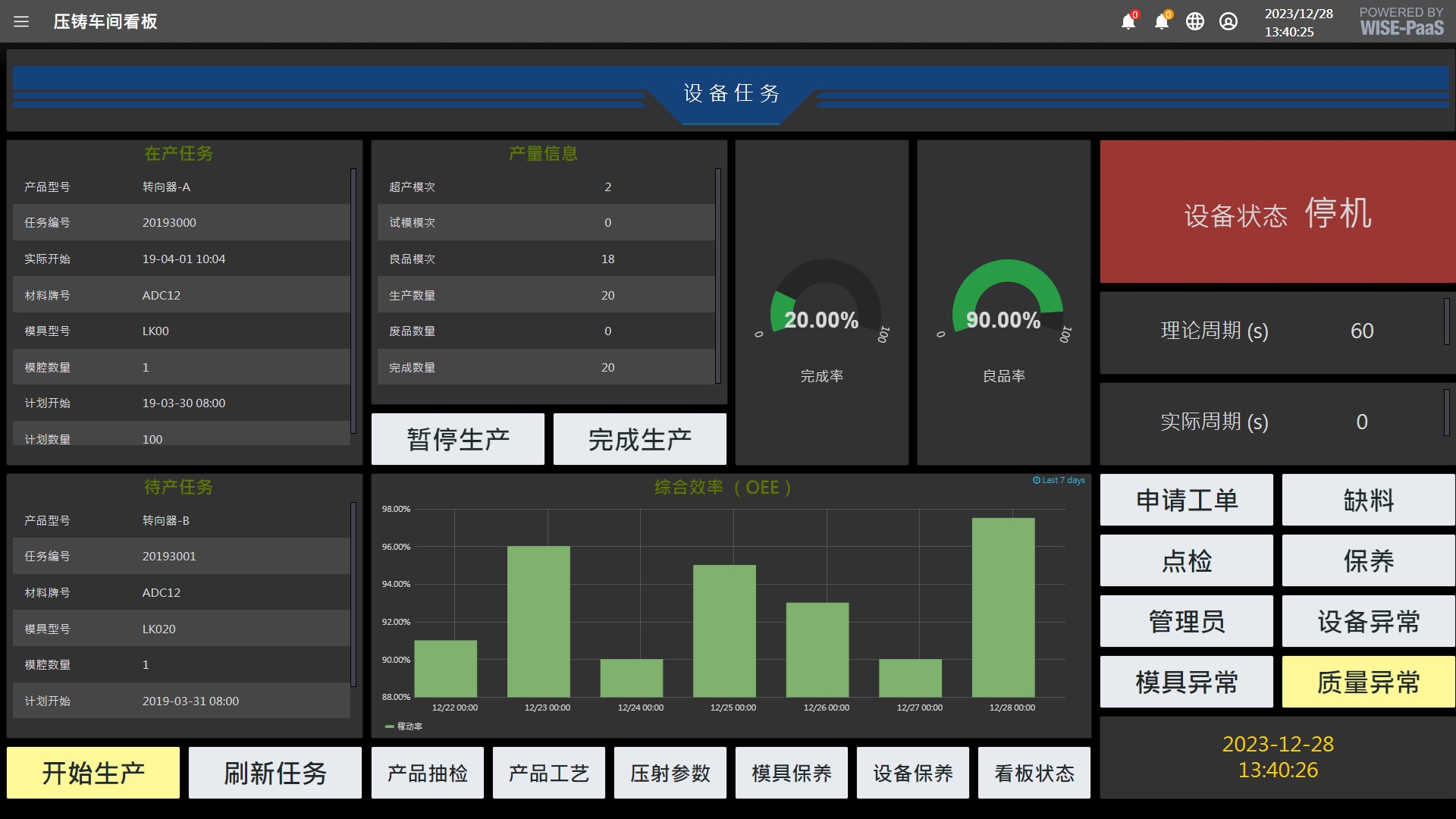
Task: Report 设备异常 status
Action: point(1369,621)
